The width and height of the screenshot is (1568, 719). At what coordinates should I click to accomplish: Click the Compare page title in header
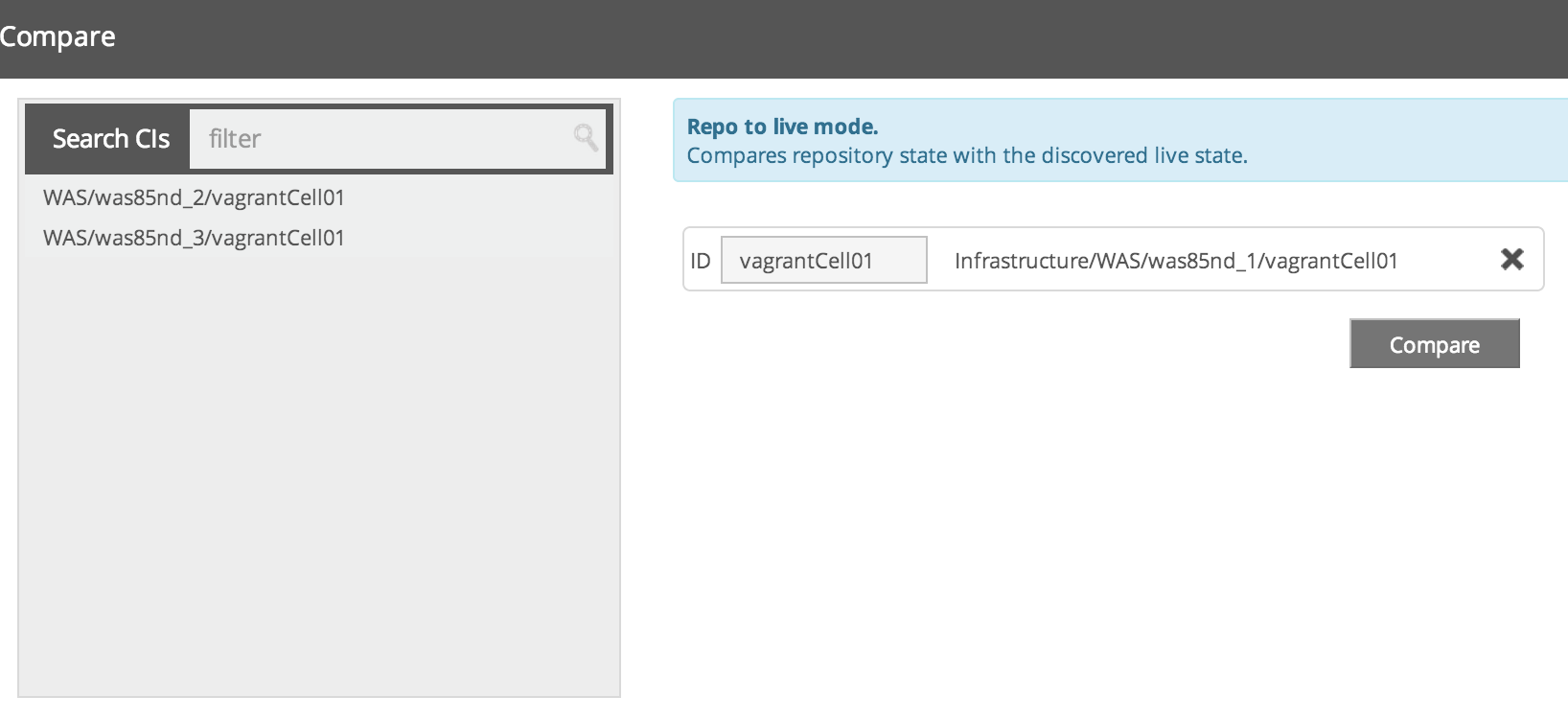click(x=58, y=36)
